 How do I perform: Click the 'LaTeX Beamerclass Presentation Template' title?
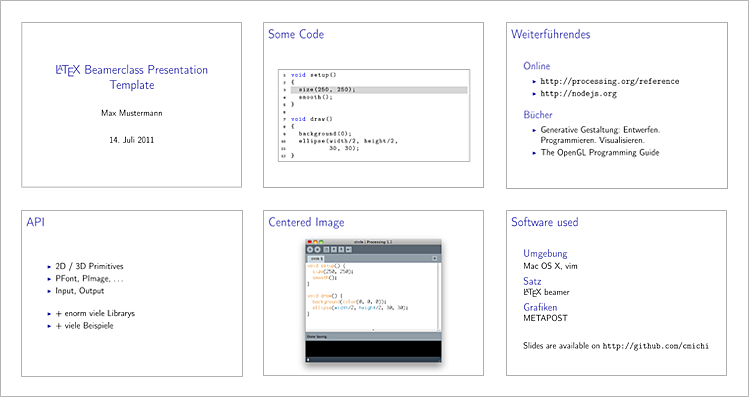[x=132, y=77]
